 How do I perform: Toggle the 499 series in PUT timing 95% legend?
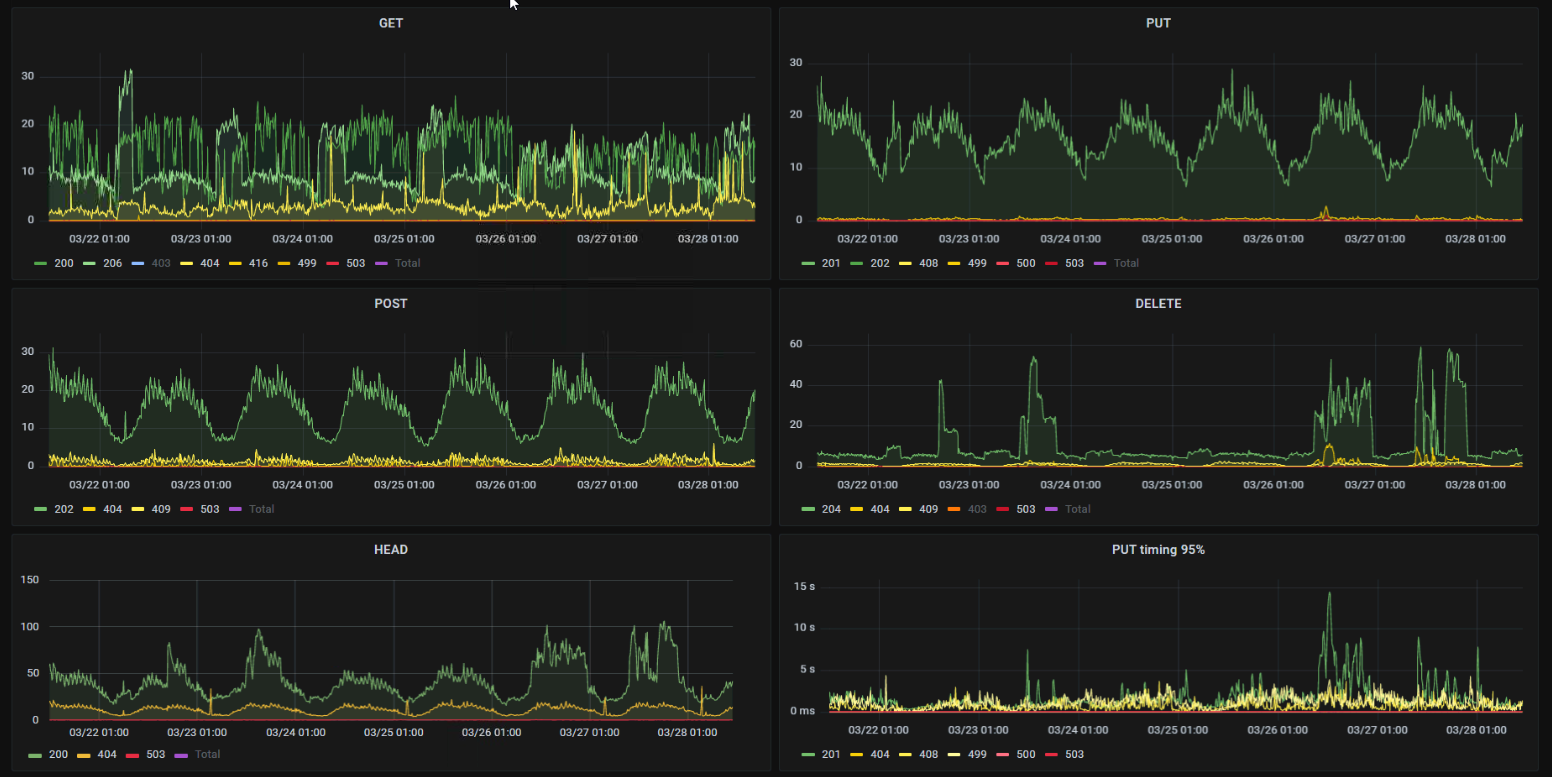click(976, 754)
